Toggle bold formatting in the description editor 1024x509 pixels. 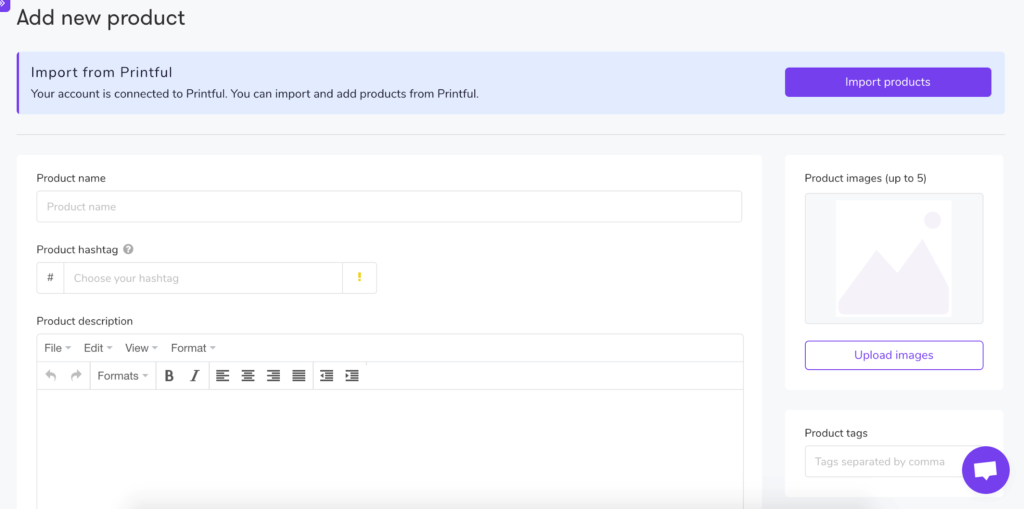[169, 376]
